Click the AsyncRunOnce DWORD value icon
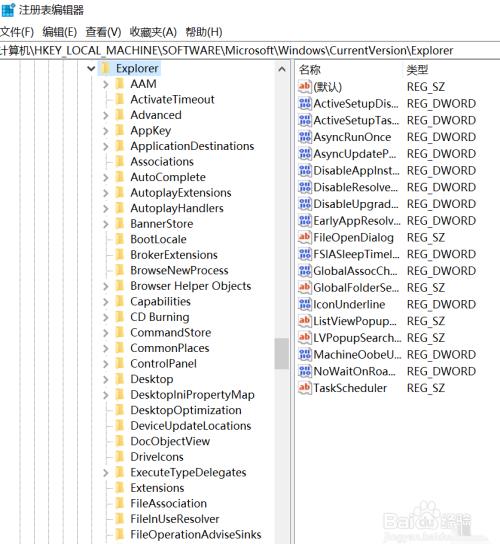Image resolution: width=500 pixels, height=544 pixels. click(x=304, y=137)
